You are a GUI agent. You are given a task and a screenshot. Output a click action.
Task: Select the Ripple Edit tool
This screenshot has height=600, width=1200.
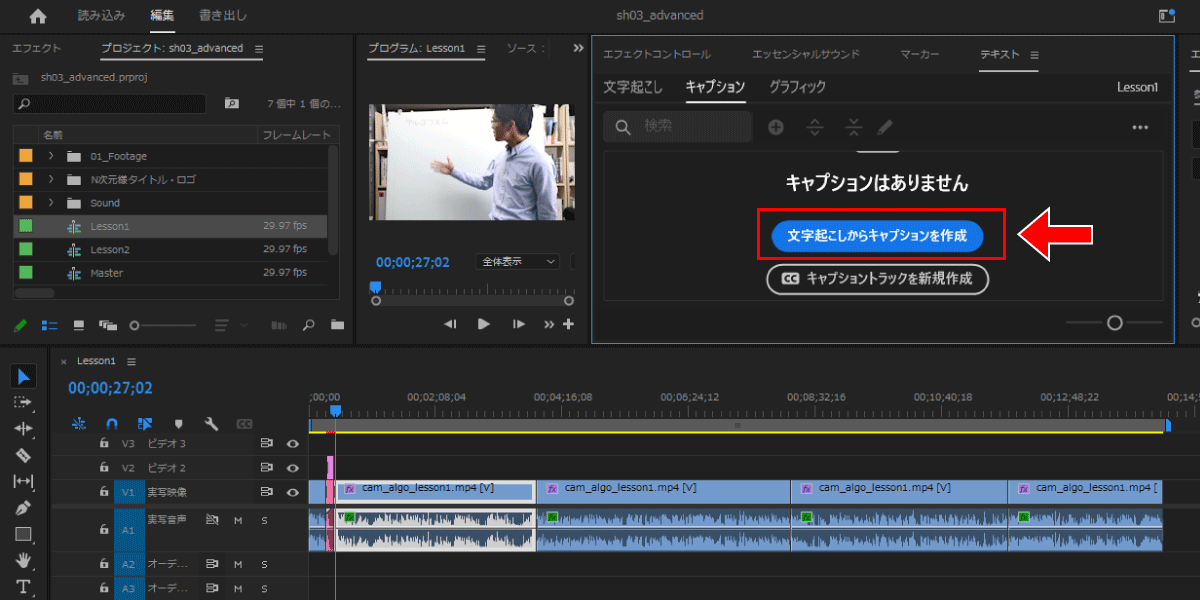coord(24,428)
